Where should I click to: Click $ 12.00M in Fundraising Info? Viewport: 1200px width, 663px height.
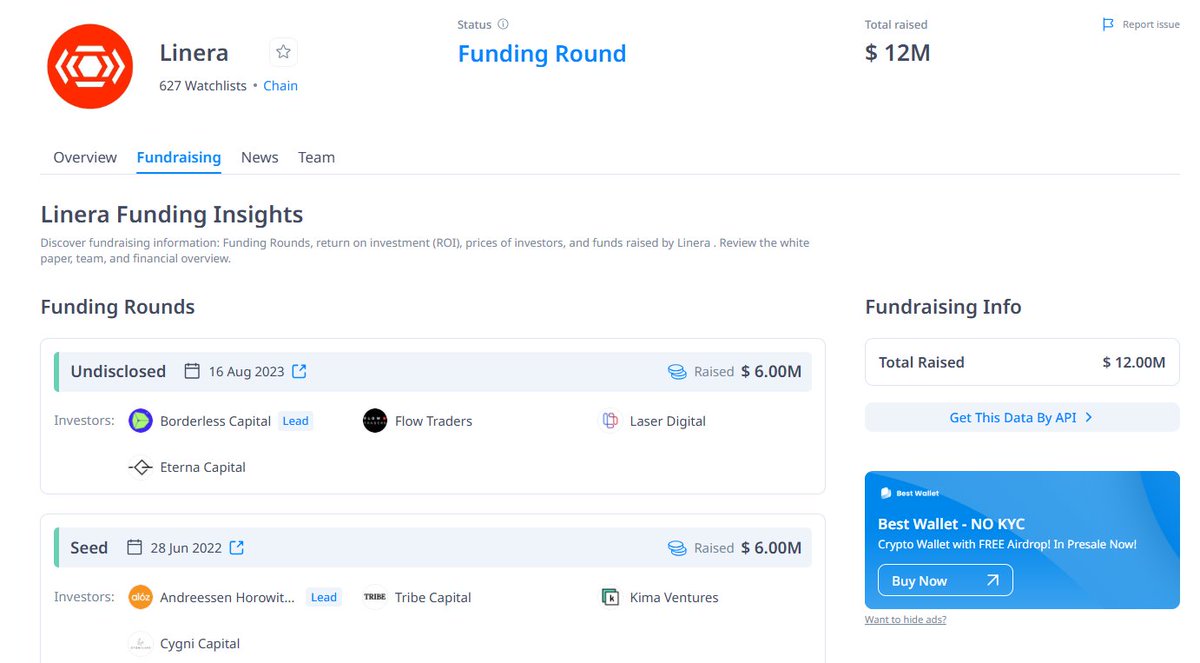point(1134,362)
